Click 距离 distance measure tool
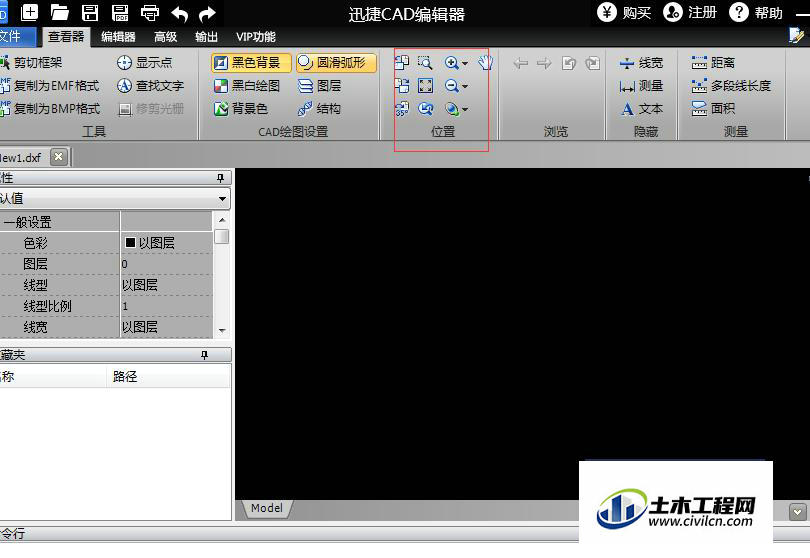The image size is (810, 558). coord(713,63)
